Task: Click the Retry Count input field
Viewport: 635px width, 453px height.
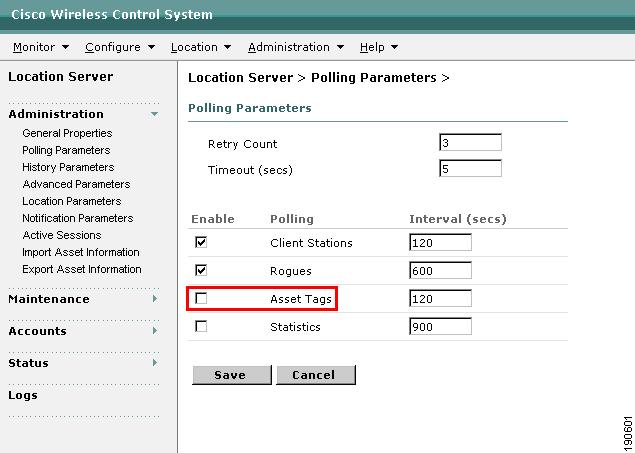Action: (471, 142)
